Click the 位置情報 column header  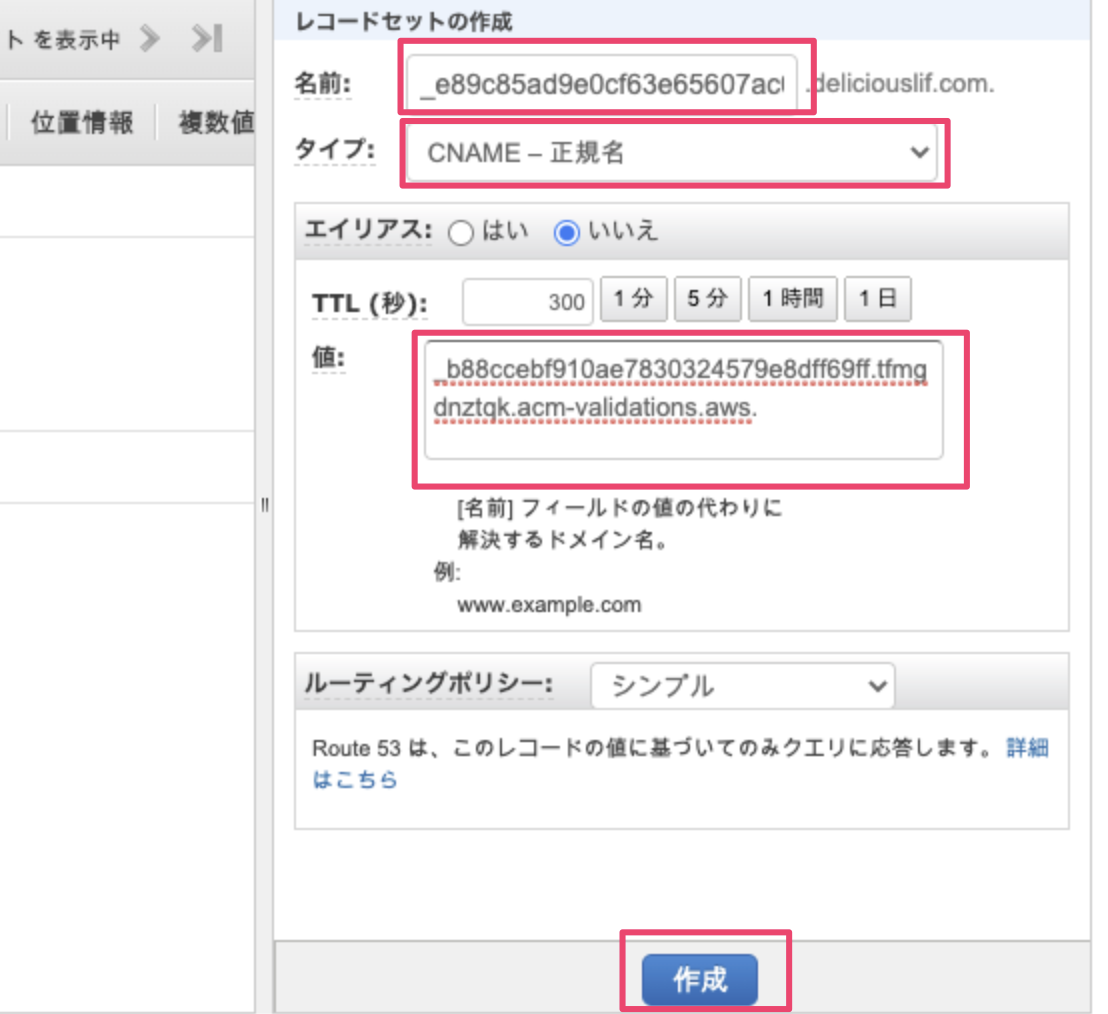(x=82, y=124)
